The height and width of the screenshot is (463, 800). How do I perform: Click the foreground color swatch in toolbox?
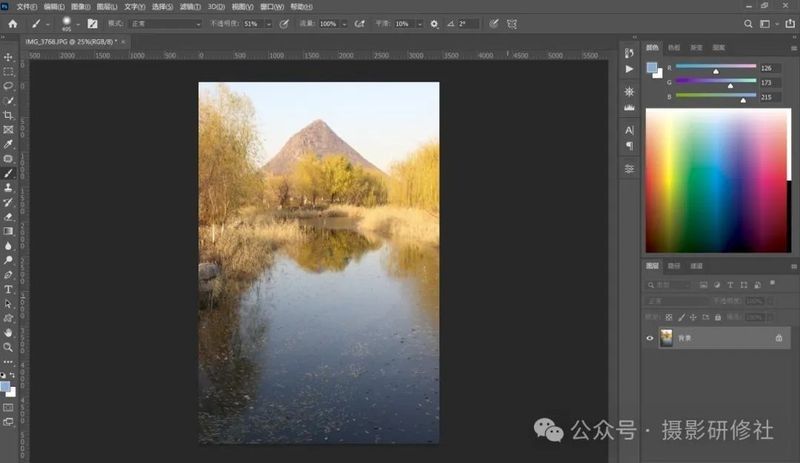tap(5, 387)
